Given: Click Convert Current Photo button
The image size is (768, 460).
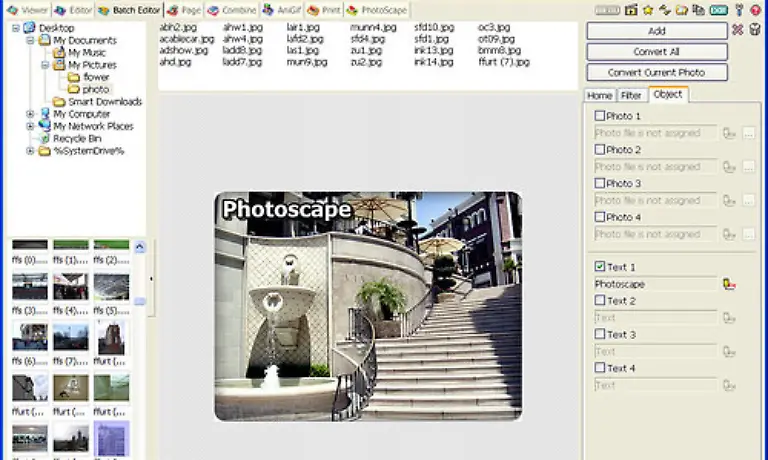Looking at the screenshot, I should [x=657, y=73].
